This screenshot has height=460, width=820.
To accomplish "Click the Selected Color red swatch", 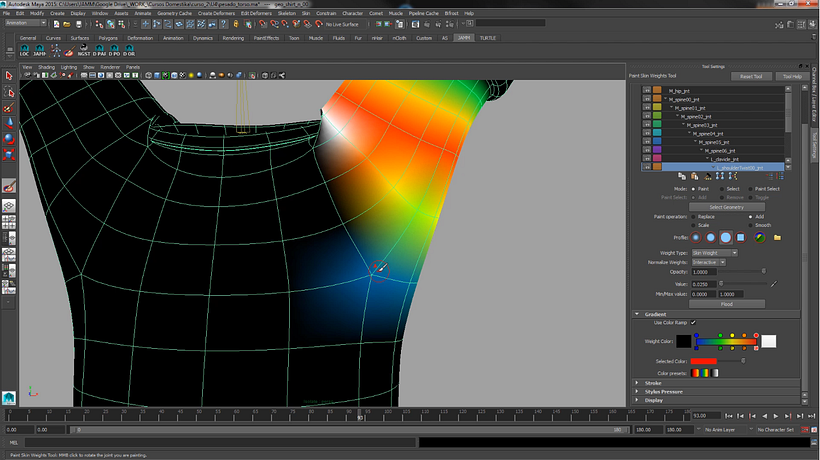I will (704, 361).
